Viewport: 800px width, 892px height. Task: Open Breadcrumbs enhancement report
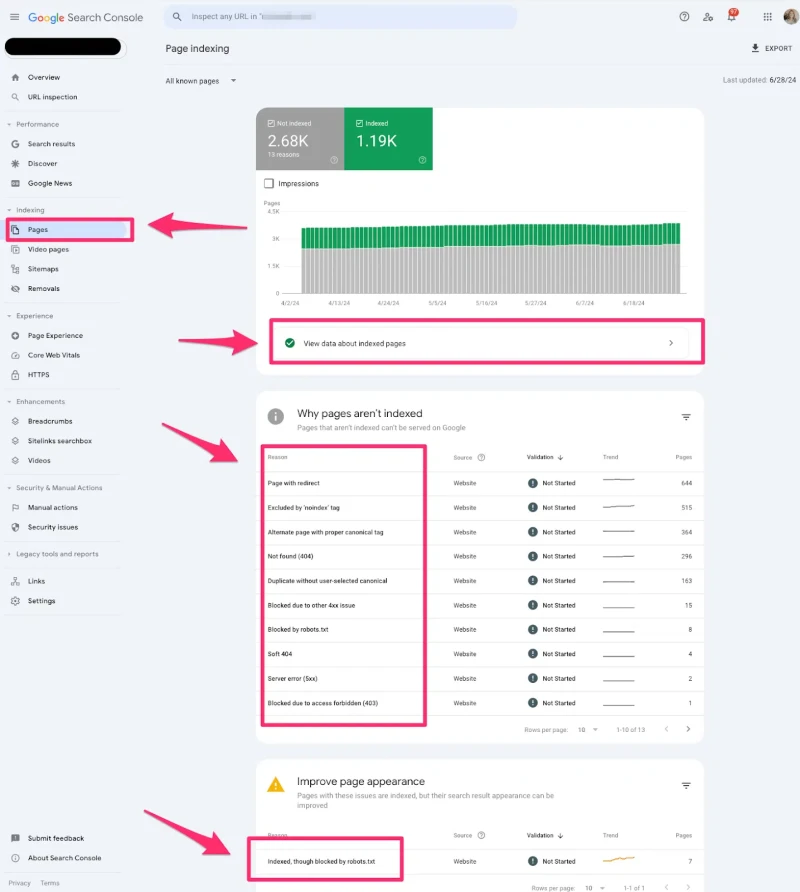click(x=50, y=422)
